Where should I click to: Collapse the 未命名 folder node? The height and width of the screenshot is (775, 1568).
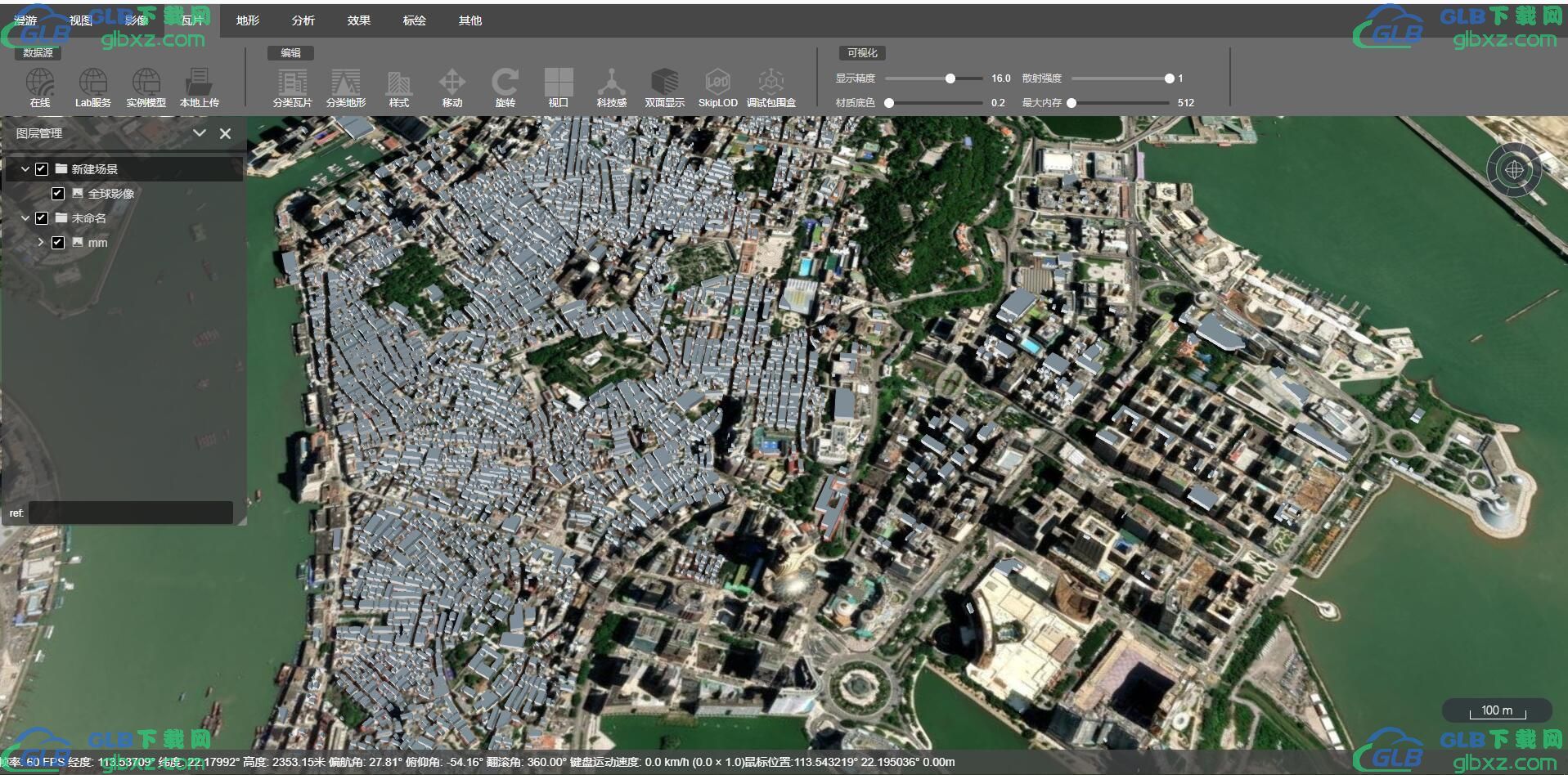click(x=25, y=218)
